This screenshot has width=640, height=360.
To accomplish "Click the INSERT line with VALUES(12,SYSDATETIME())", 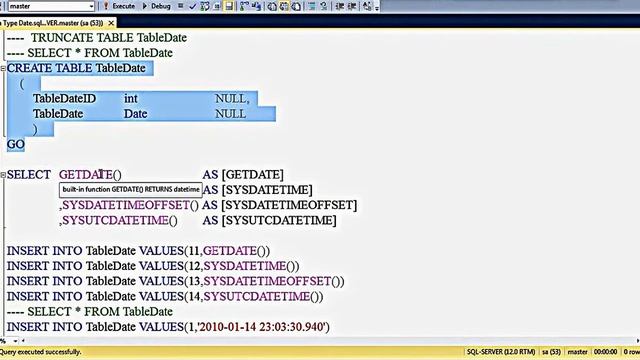I will (153, 266).
